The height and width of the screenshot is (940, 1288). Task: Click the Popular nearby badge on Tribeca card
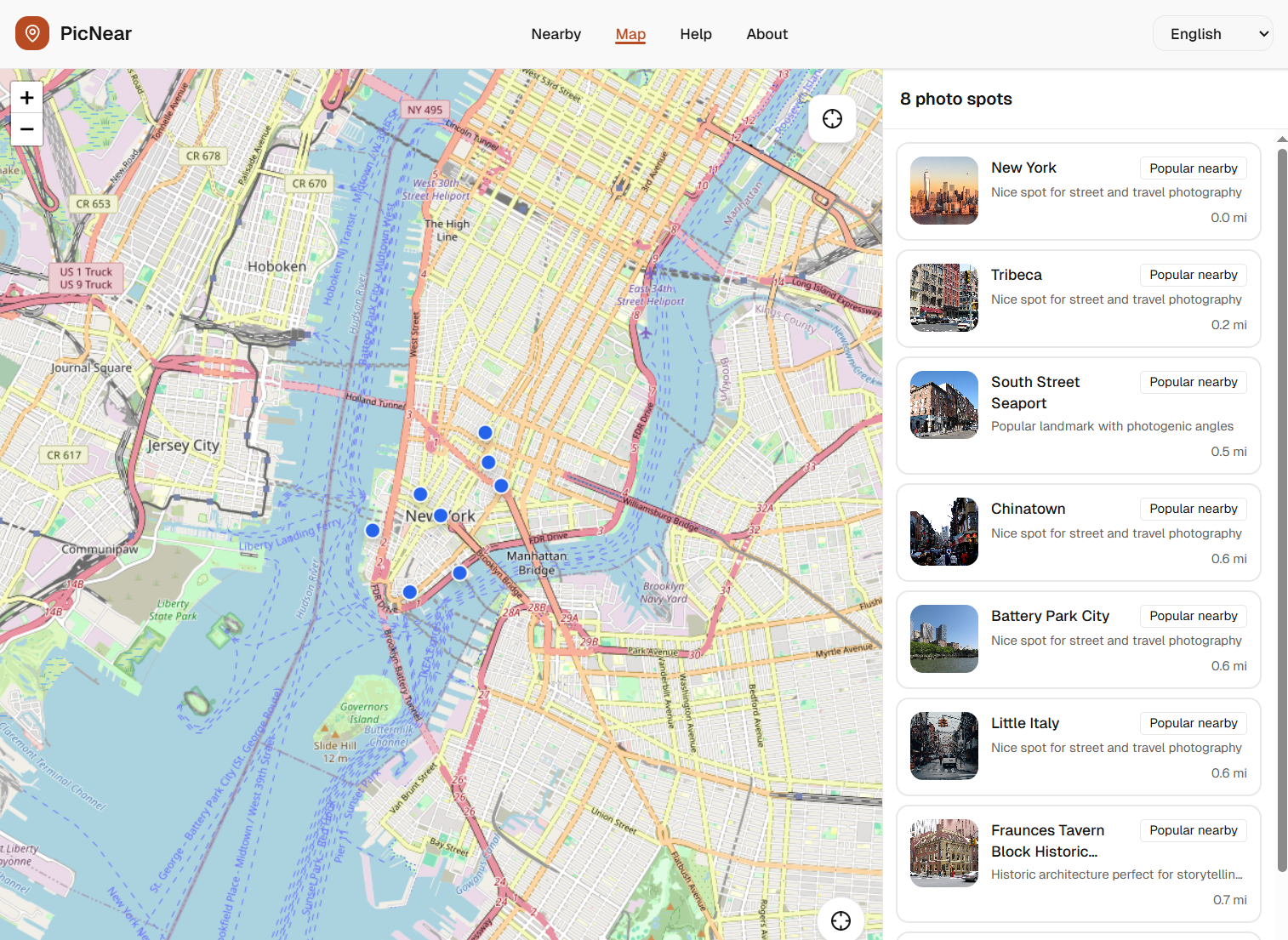click(x=1194, y=275)
